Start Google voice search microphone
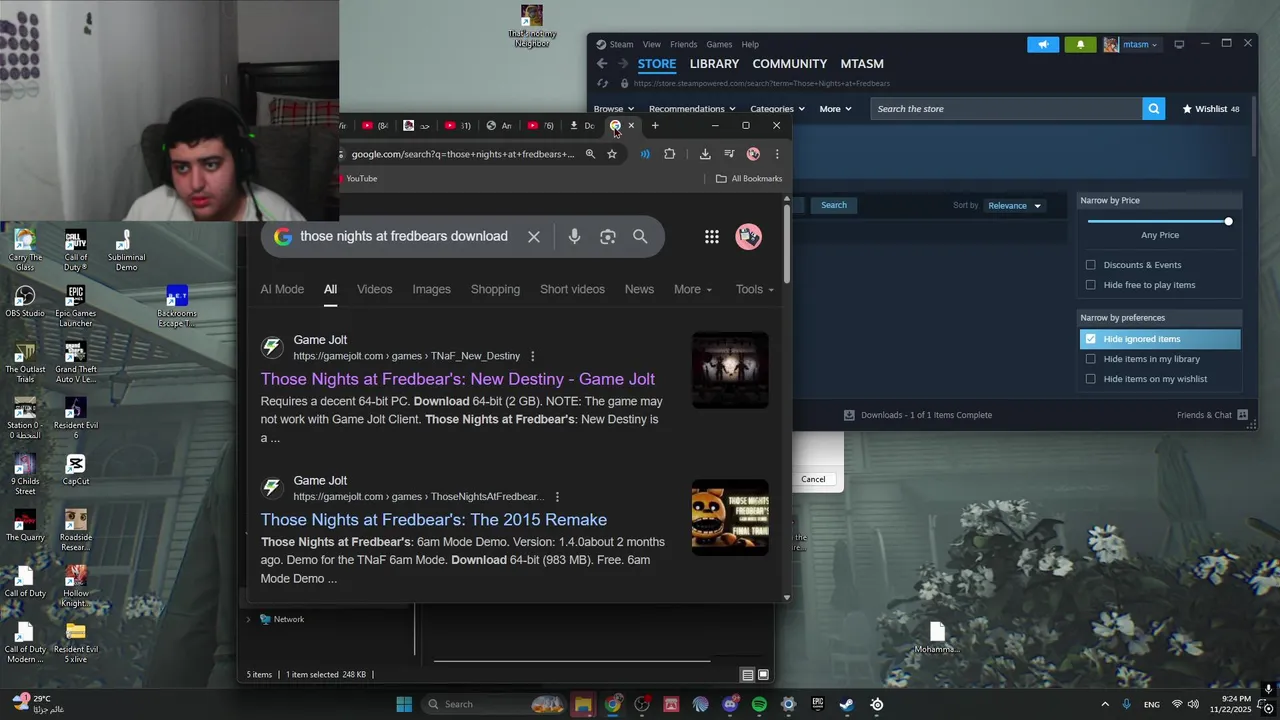The width and height of the screenshot is (1280, 720). point(574,237)
